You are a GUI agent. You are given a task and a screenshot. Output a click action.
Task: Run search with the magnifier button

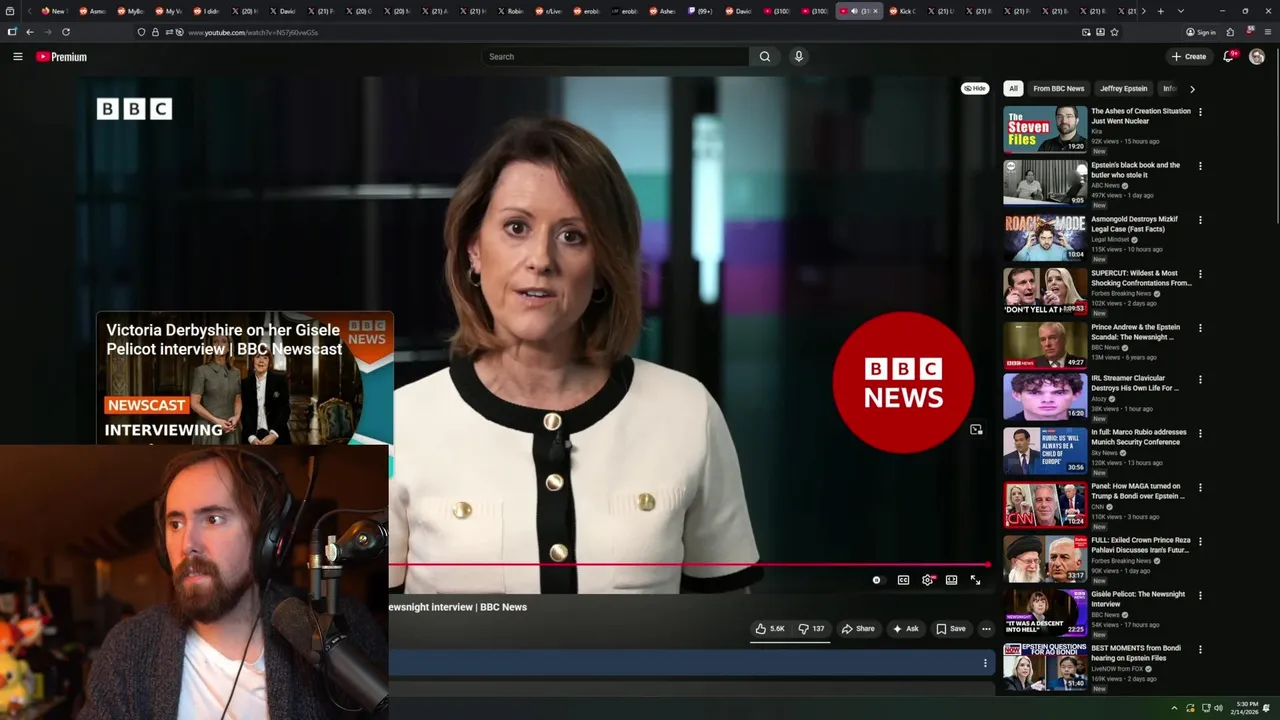click(765, 57)
